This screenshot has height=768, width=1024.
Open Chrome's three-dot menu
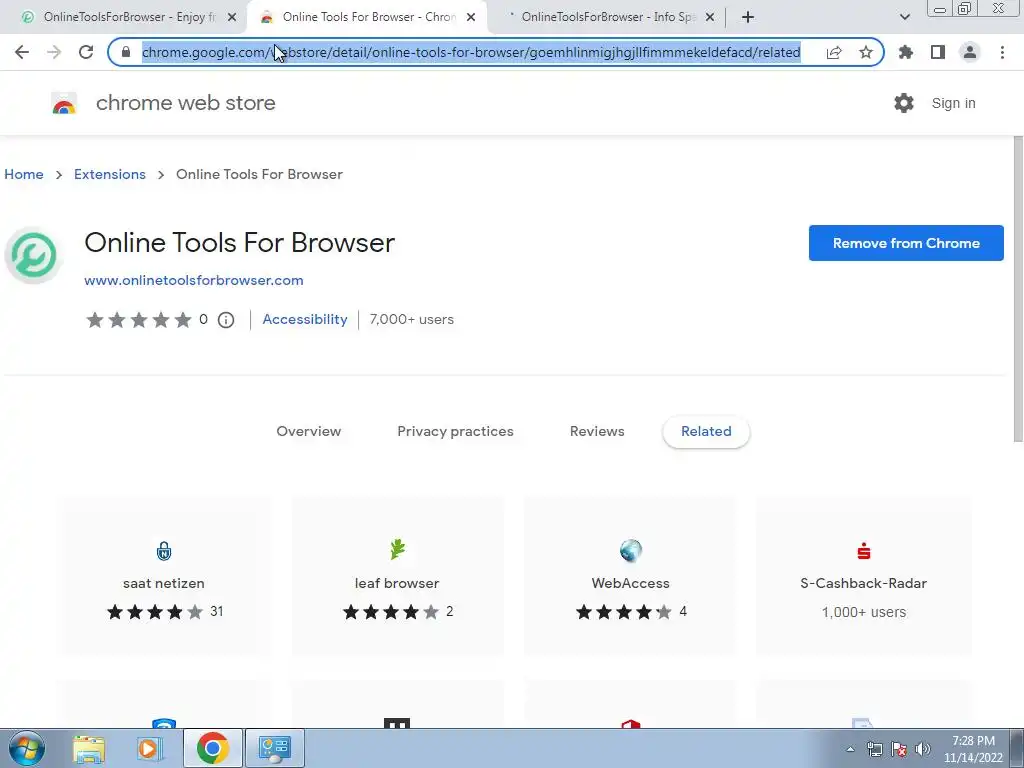[1002, 52]
